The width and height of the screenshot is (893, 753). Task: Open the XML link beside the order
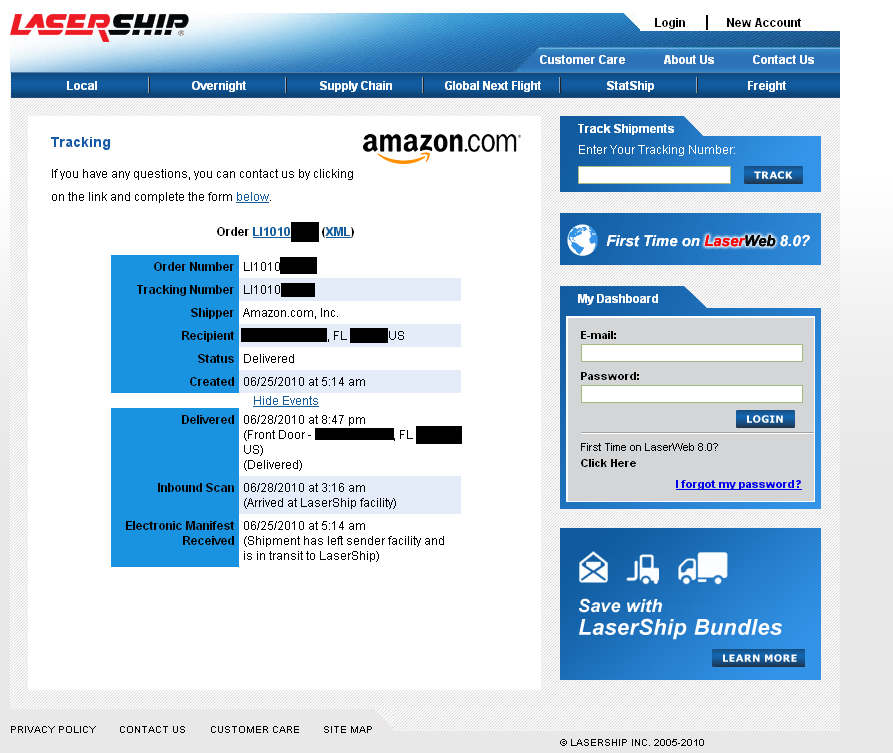(338, 232)
